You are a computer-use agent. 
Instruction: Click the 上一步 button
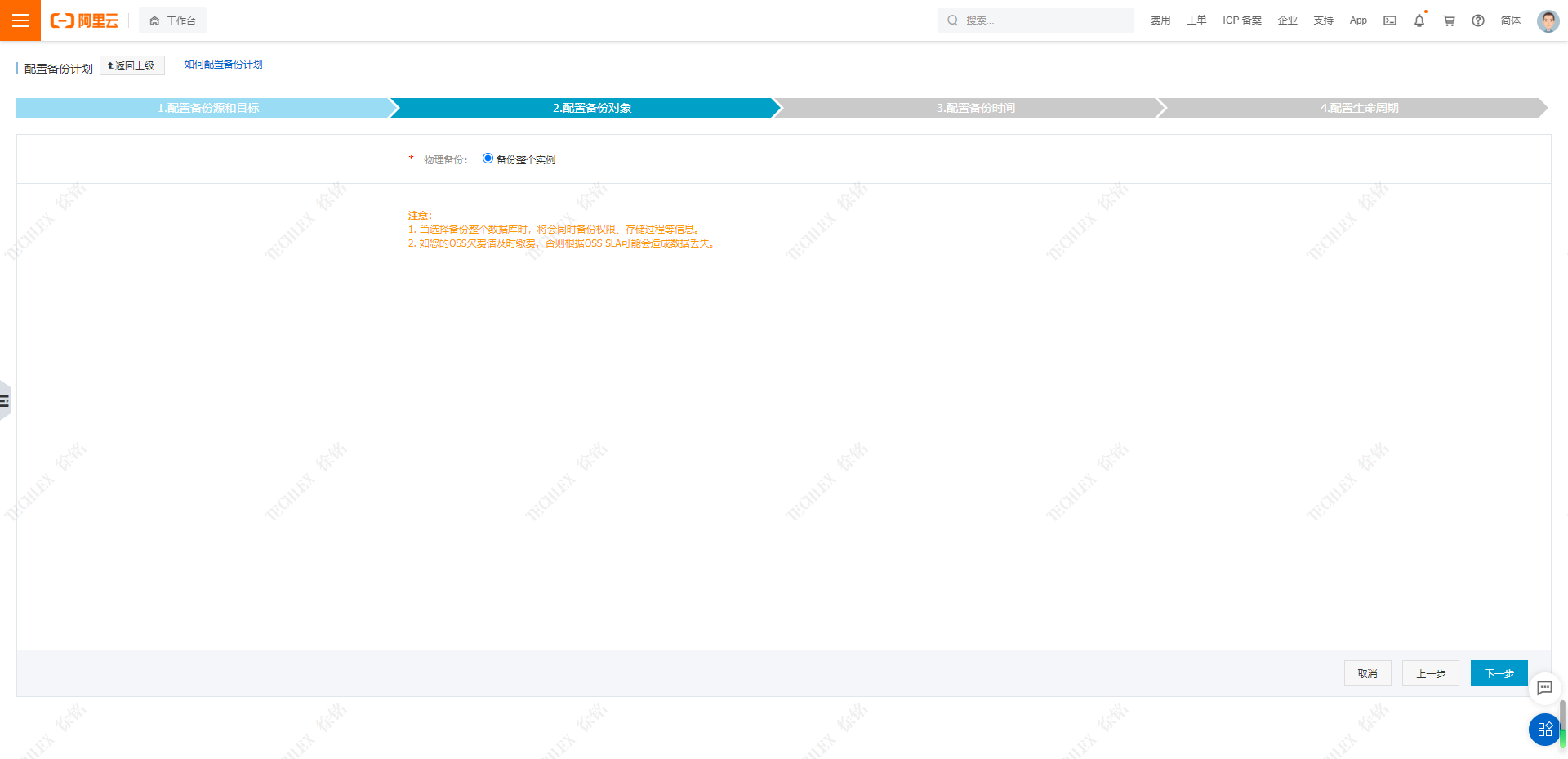[x=1430, y=673]
